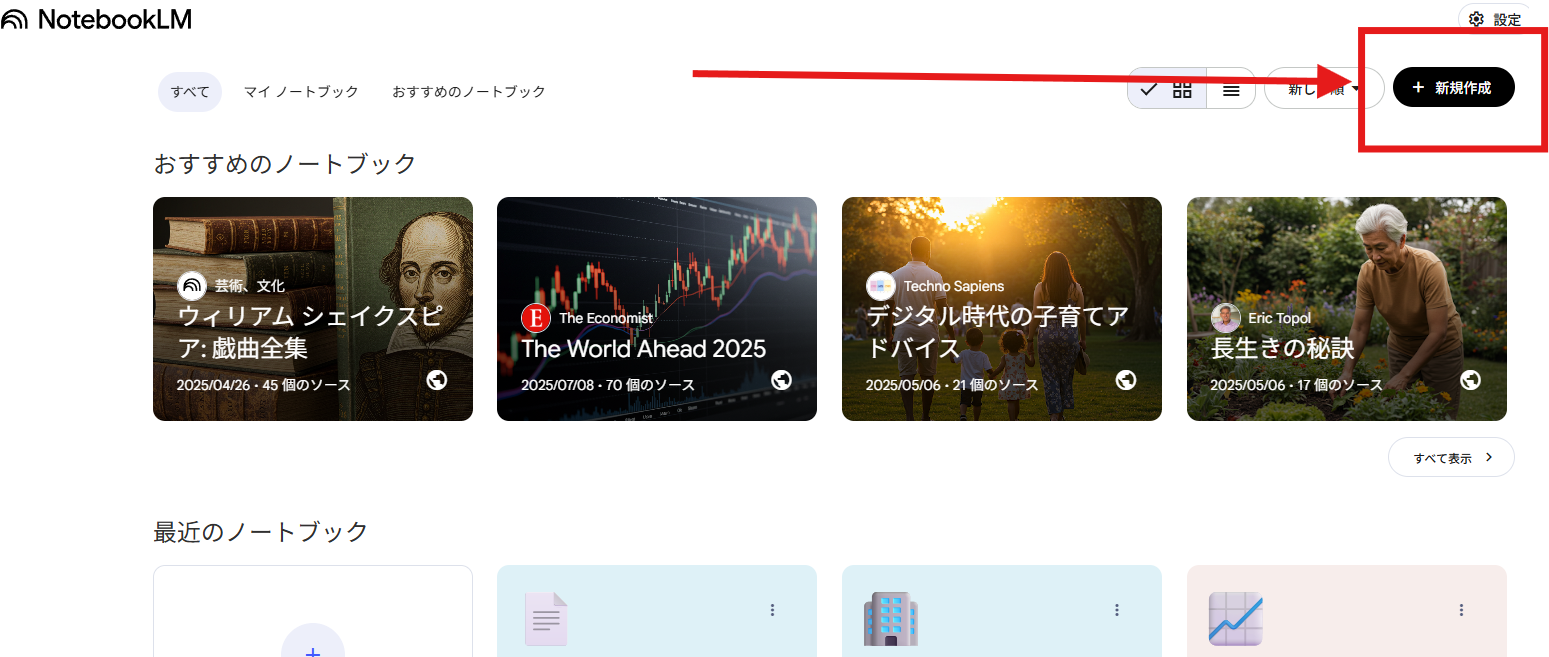
Task: Click The Economist logo badge
Action: click(x=536, y=318)
